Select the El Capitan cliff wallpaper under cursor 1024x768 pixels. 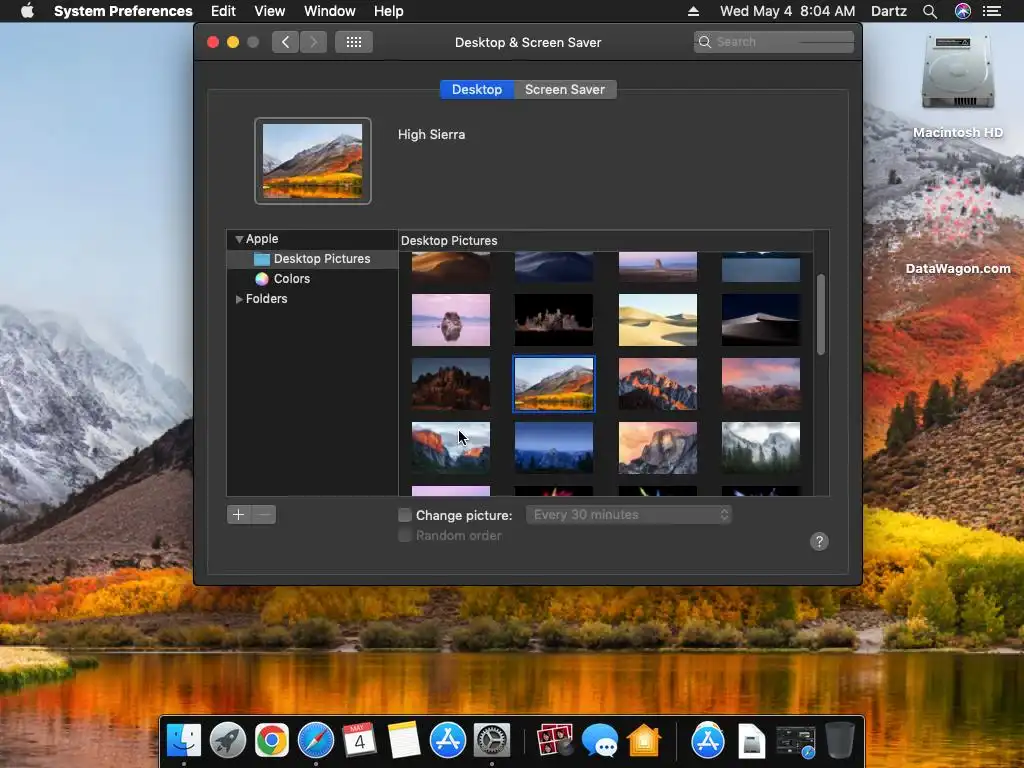(x=451, y=448)
